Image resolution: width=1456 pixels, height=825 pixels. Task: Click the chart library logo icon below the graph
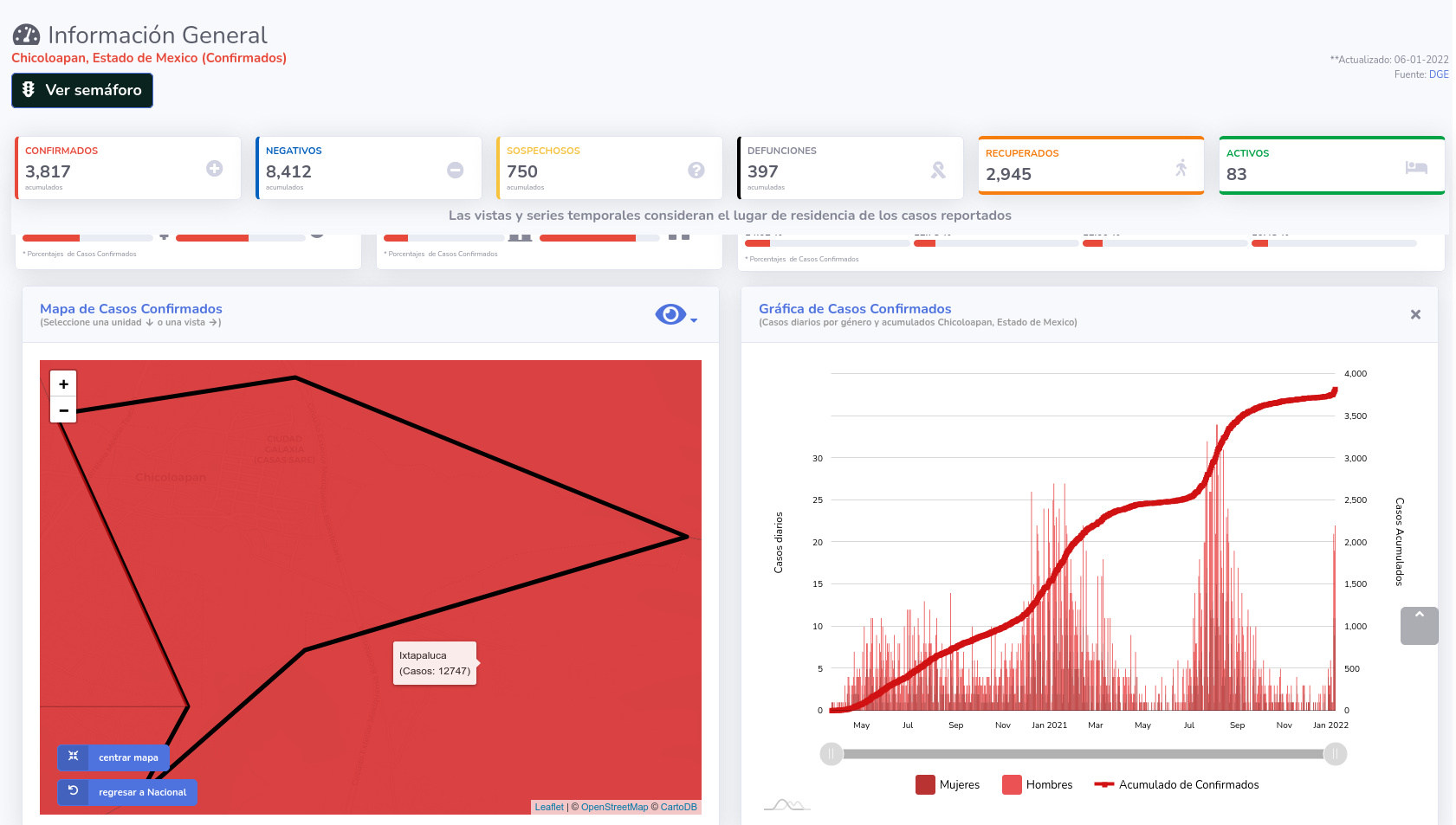(786, 805)
